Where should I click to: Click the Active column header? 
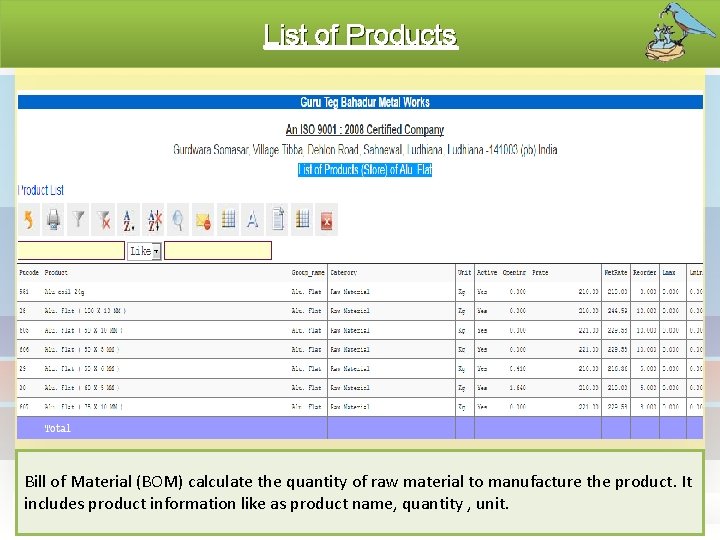(x=487, y=273)
